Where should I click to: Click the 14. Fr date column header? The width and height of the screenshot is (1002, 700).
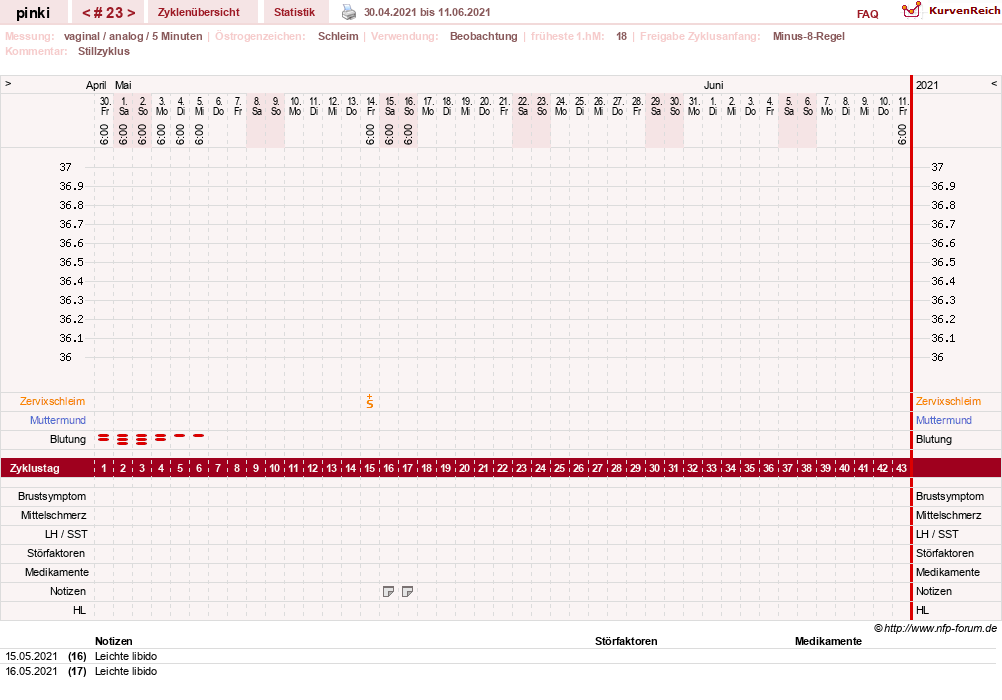click(x=371, y=107)
